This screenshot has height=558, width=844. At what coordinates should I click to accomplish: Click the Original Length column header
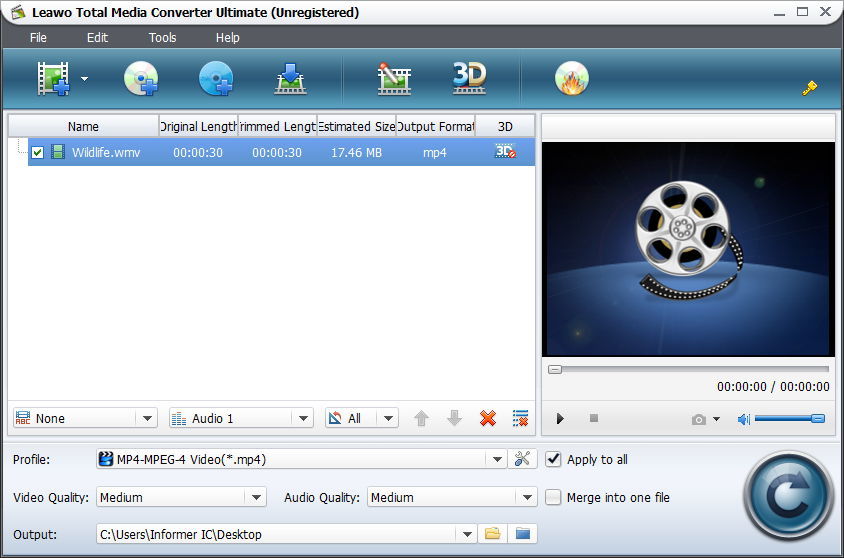click(199, 126)
